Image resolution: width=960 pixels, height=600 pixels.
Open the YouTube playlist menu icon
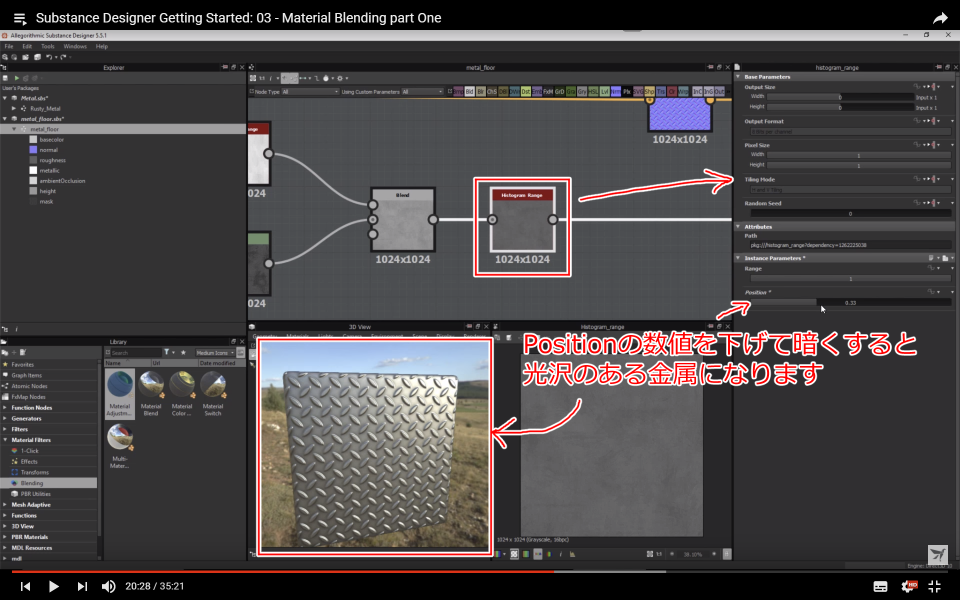(20, 18)
